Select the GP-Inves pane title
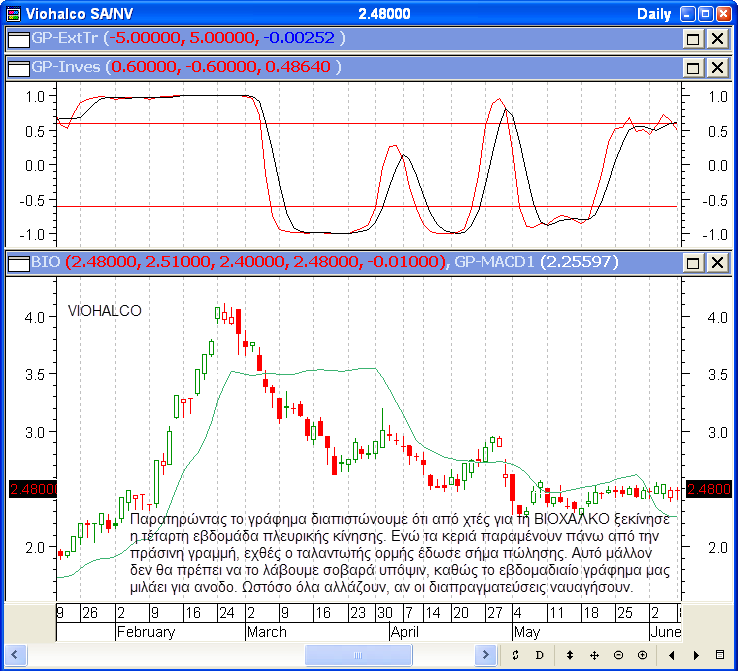The width and height of the screenshot is (738, 671). pos(66,67)
